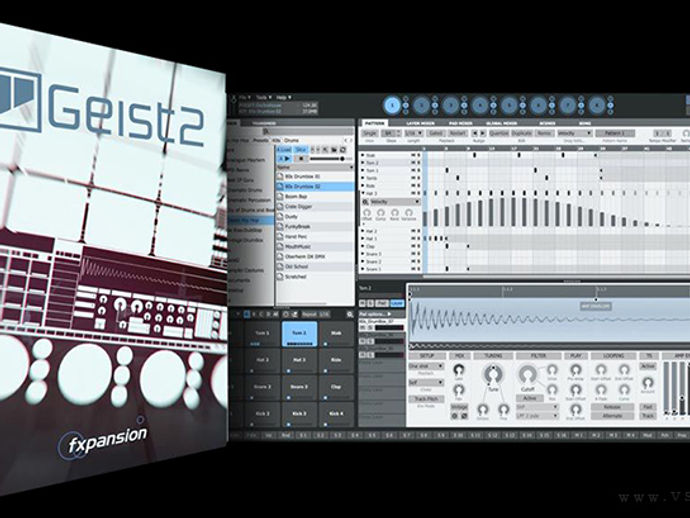Mute the Stab track
The image size is (690, 518).
point(413,155)
